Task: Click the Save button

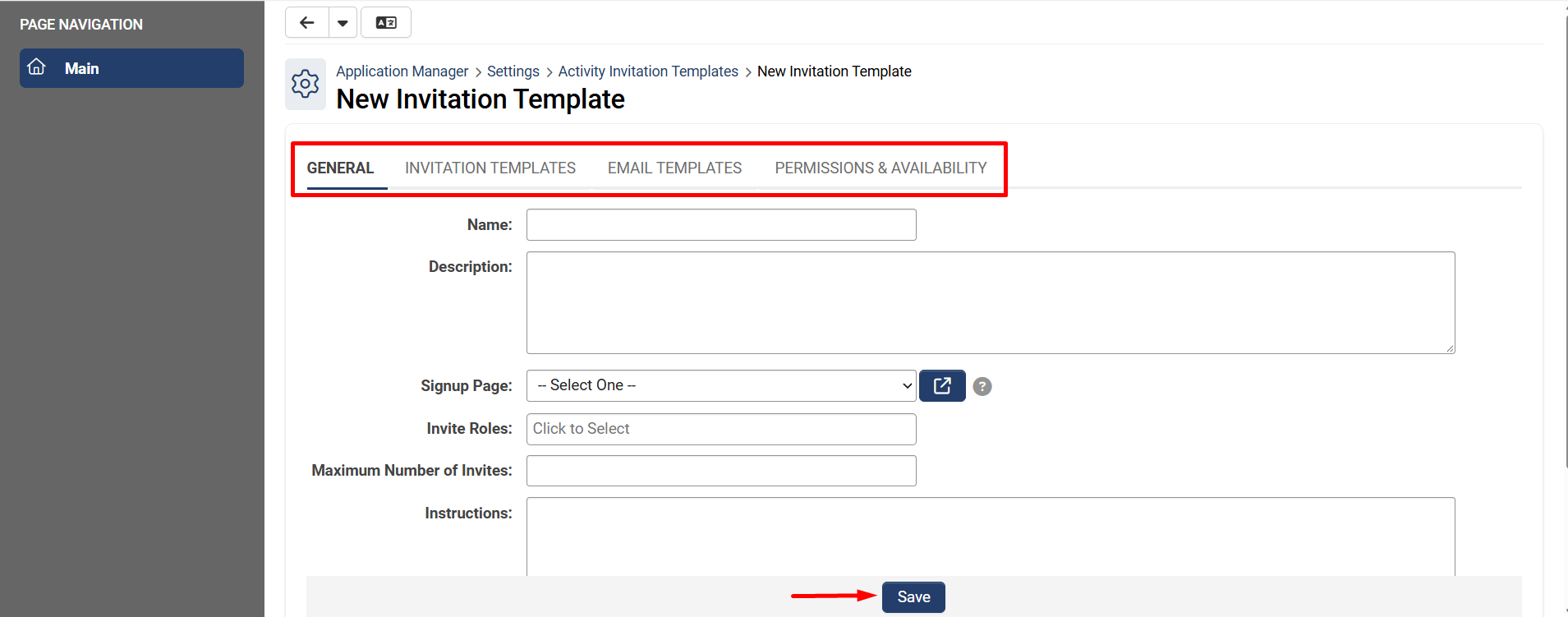Action: click(x=913, y=597)
